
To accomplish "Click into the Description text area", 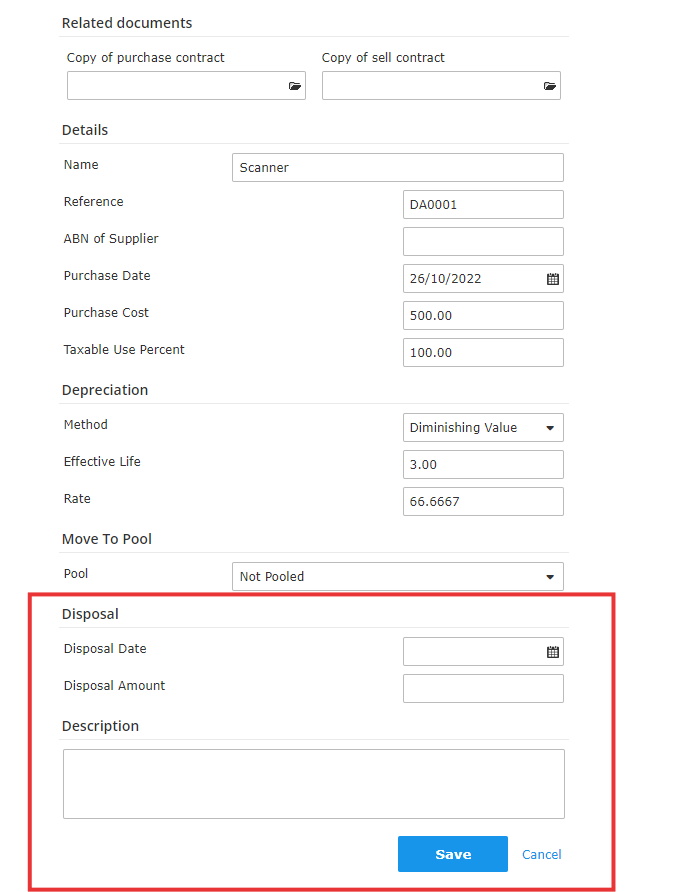I will [x=314, y=784].
